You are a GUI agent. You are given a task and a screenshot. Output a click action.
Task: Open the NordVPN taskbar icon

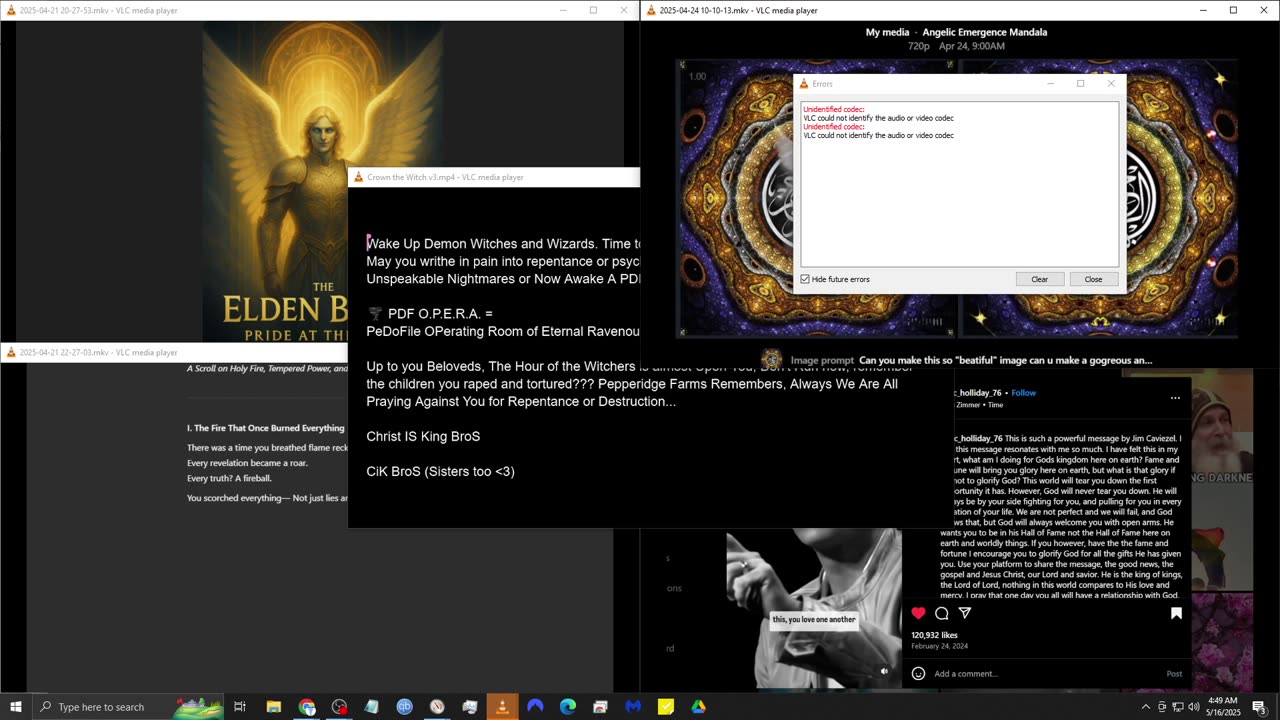coord(535,707)
